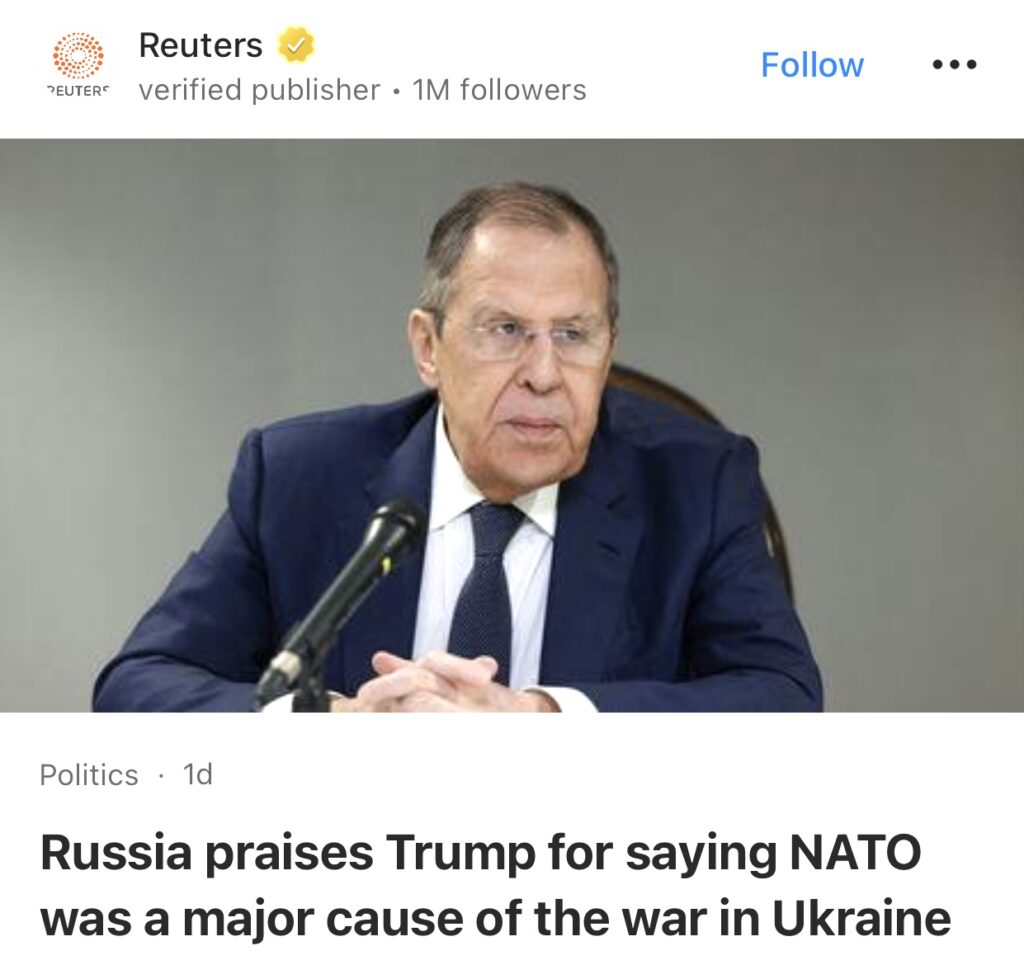Open the headline starting 'Russia praises Trump'

coord(480,856)
